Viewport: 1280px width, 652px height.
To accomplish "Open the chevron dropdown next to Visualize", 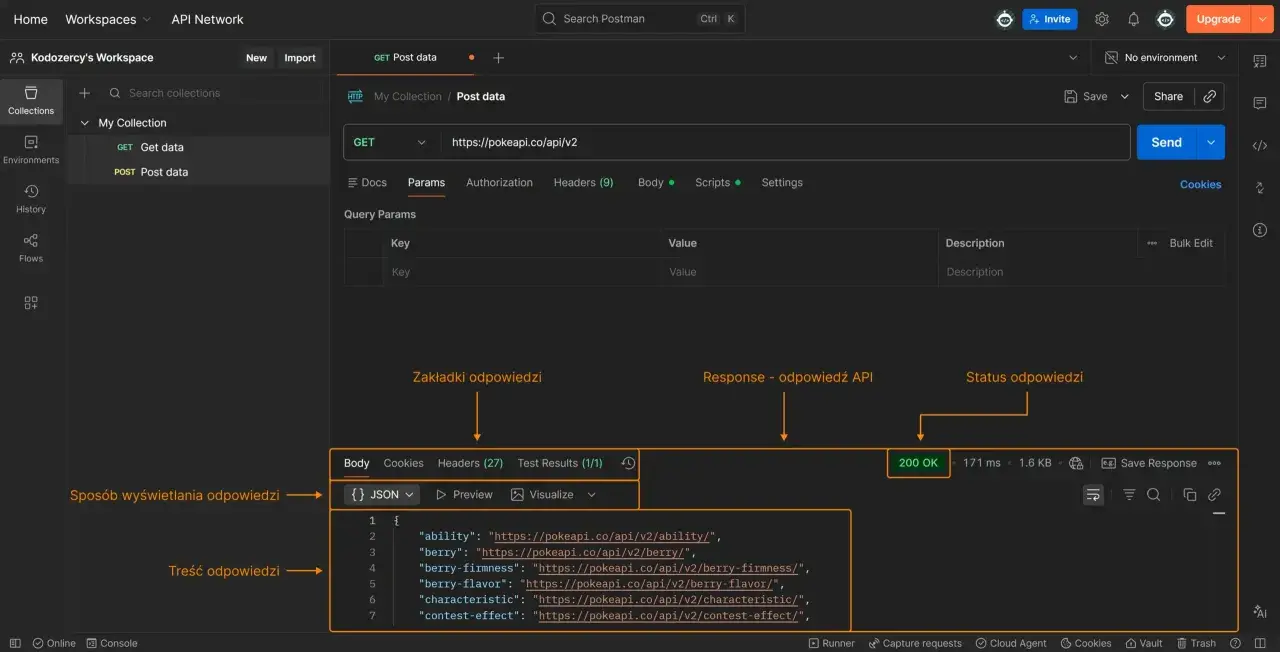I will pos(591,494).
